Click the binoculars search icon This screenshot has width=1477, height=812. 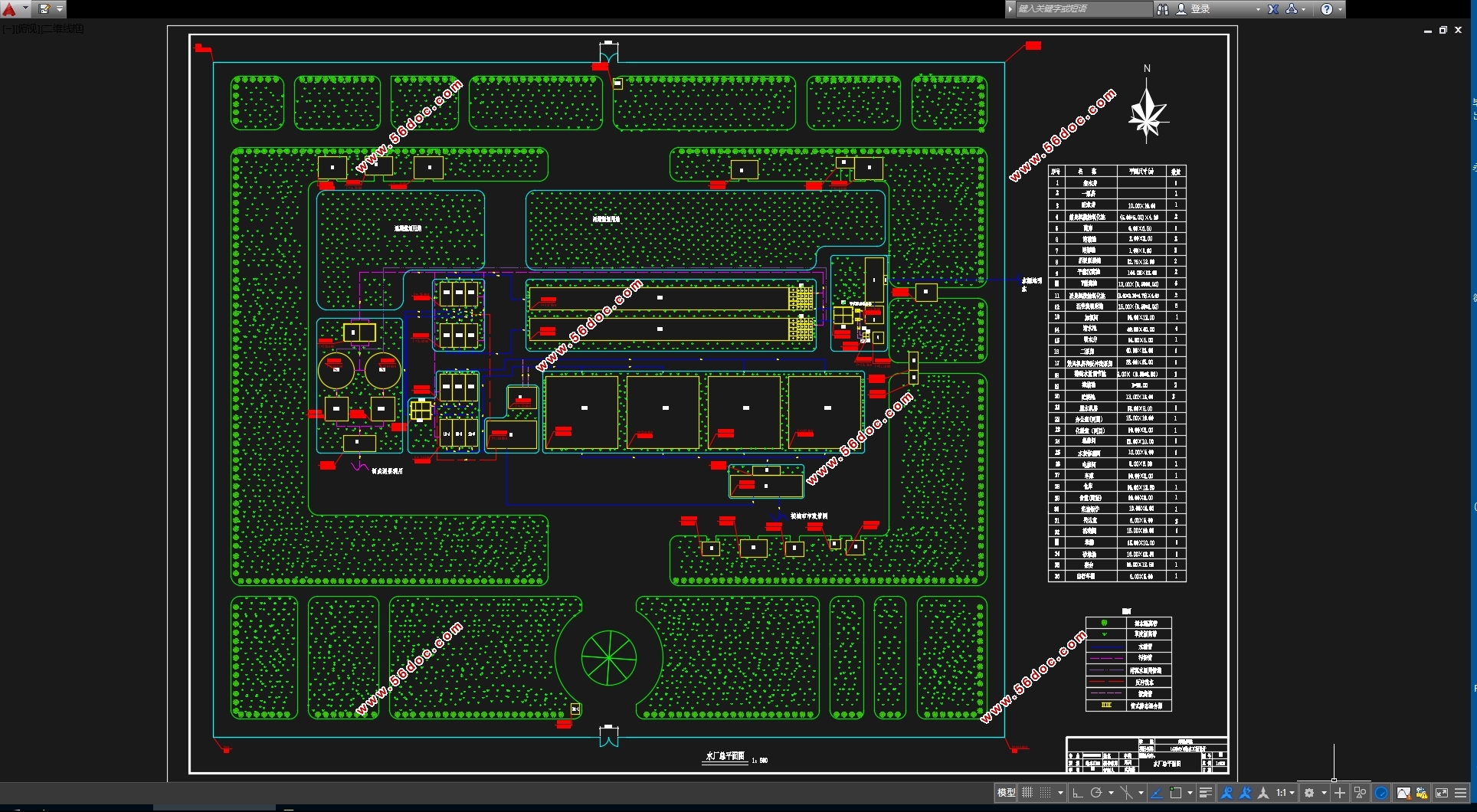tap(1163, 9)
